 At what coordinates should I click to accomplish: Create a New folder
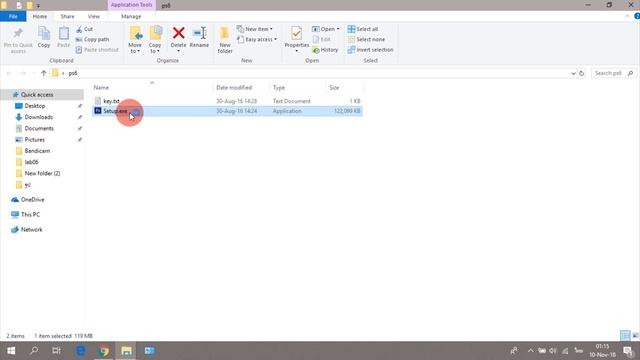click(x=224, y=40)
